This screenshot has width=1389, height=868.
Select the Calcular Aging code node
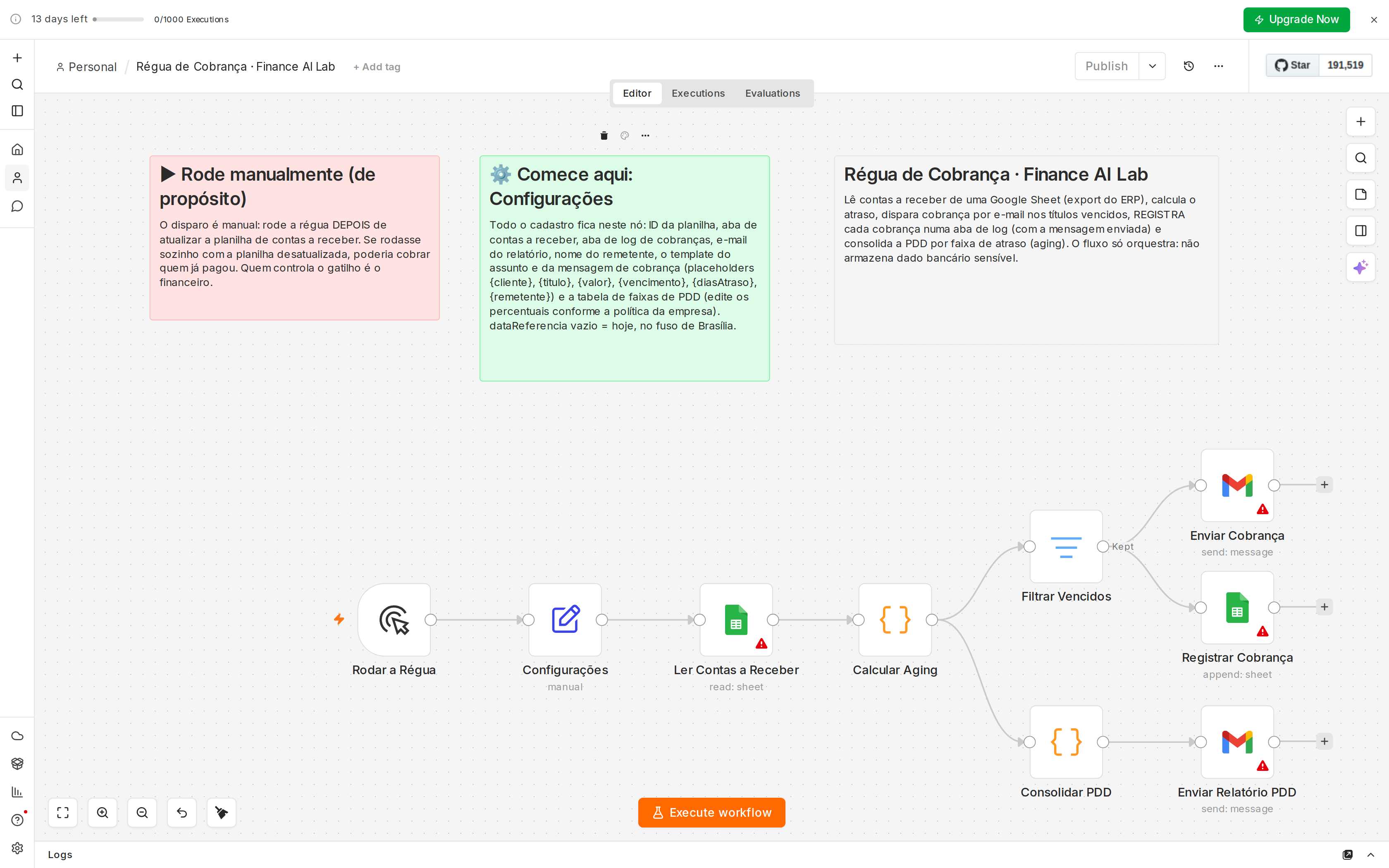point(895,620)
